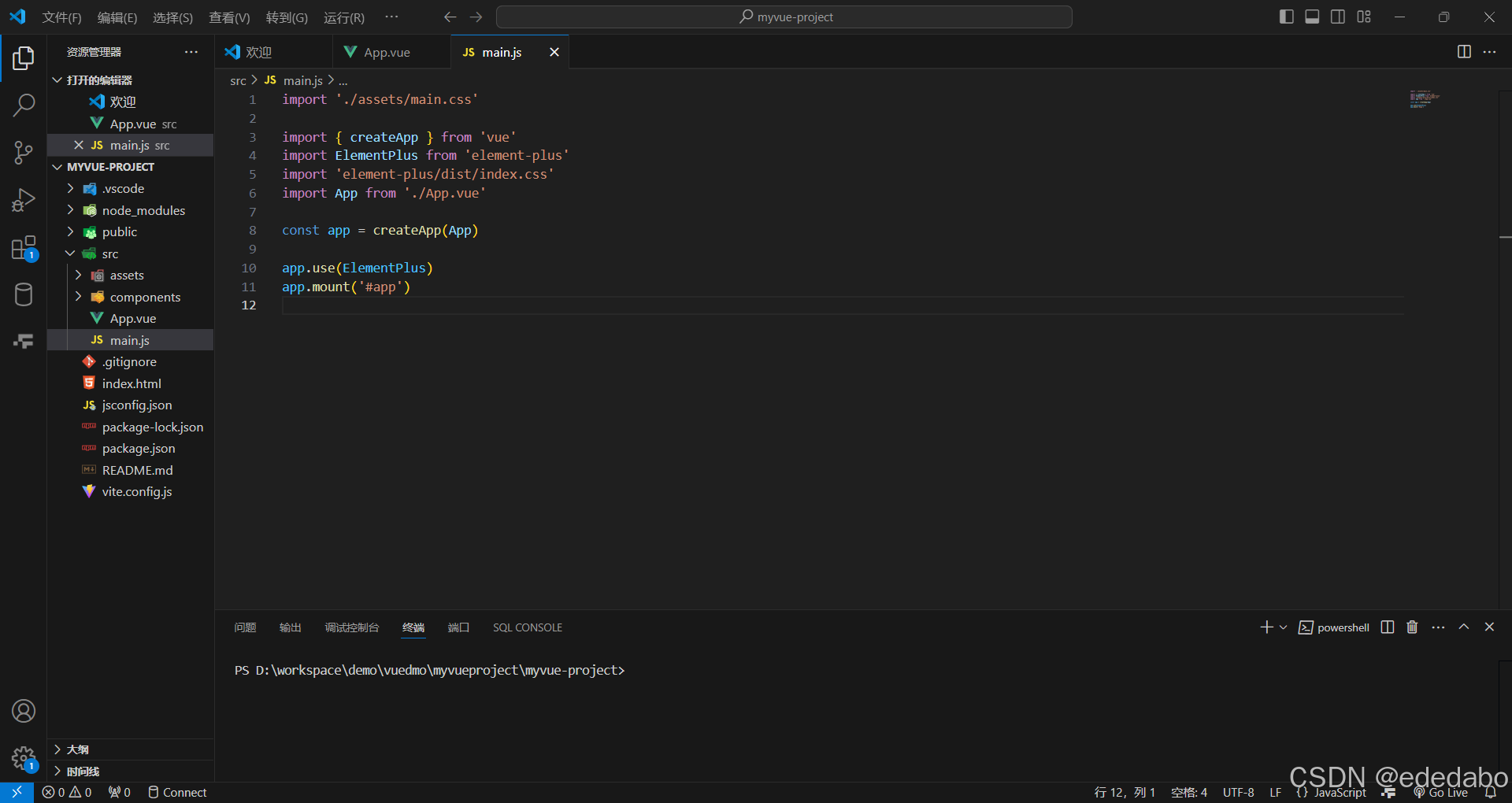1512x803 pixels.
Task: Open the File menu
Action: [61, 17]
